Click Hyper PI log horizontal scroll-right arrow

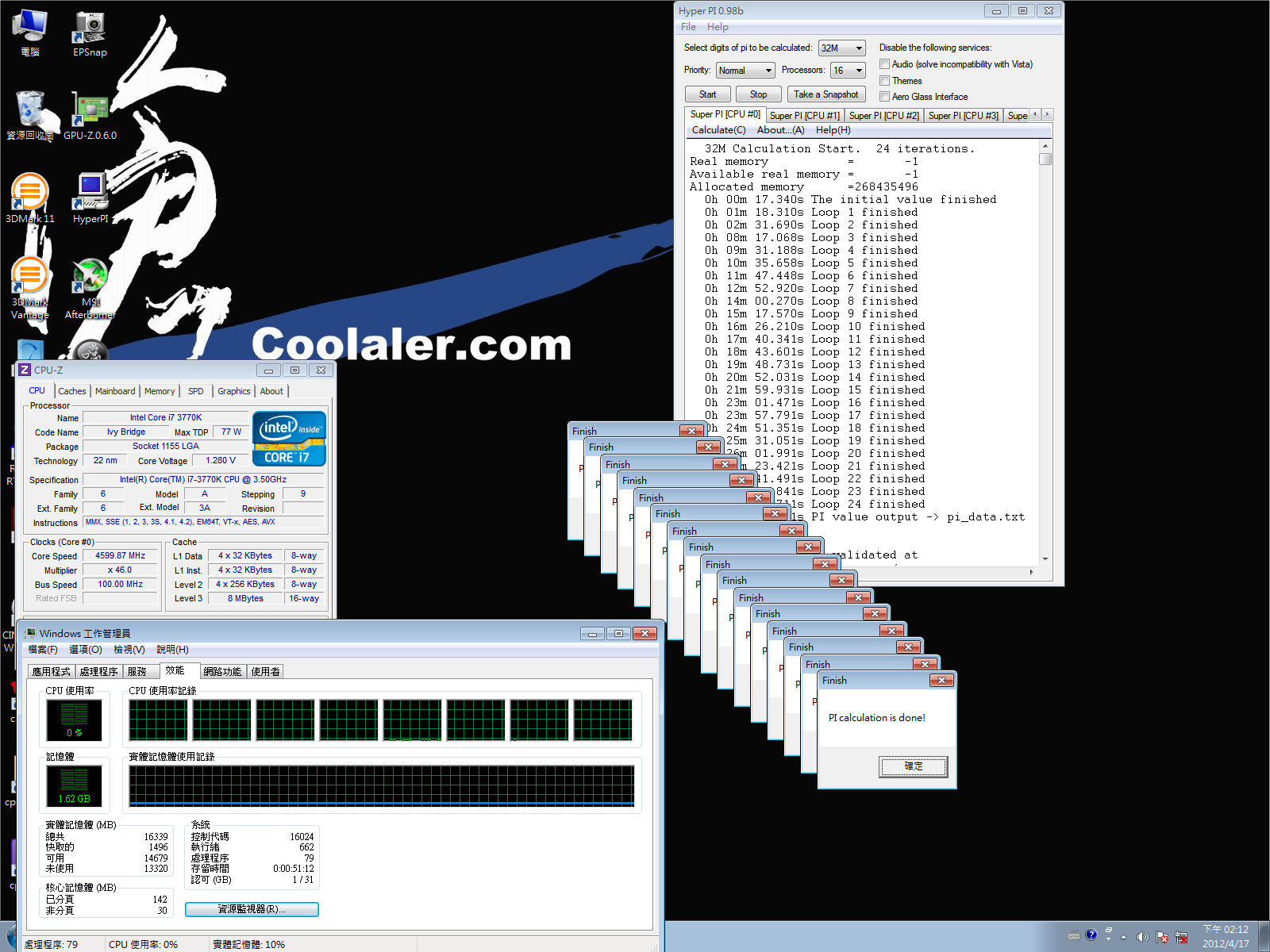(x=1031, y=571)
